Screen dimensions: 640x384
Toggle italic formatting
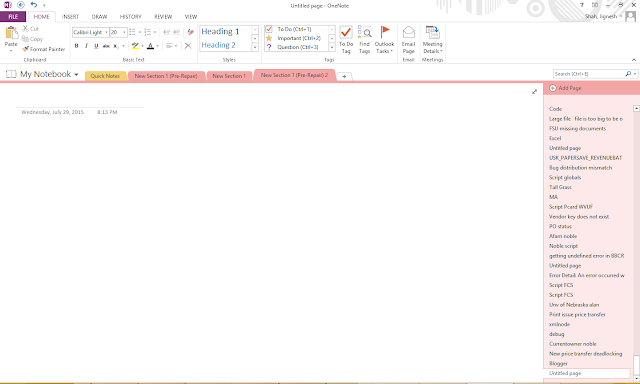(86, 46)
